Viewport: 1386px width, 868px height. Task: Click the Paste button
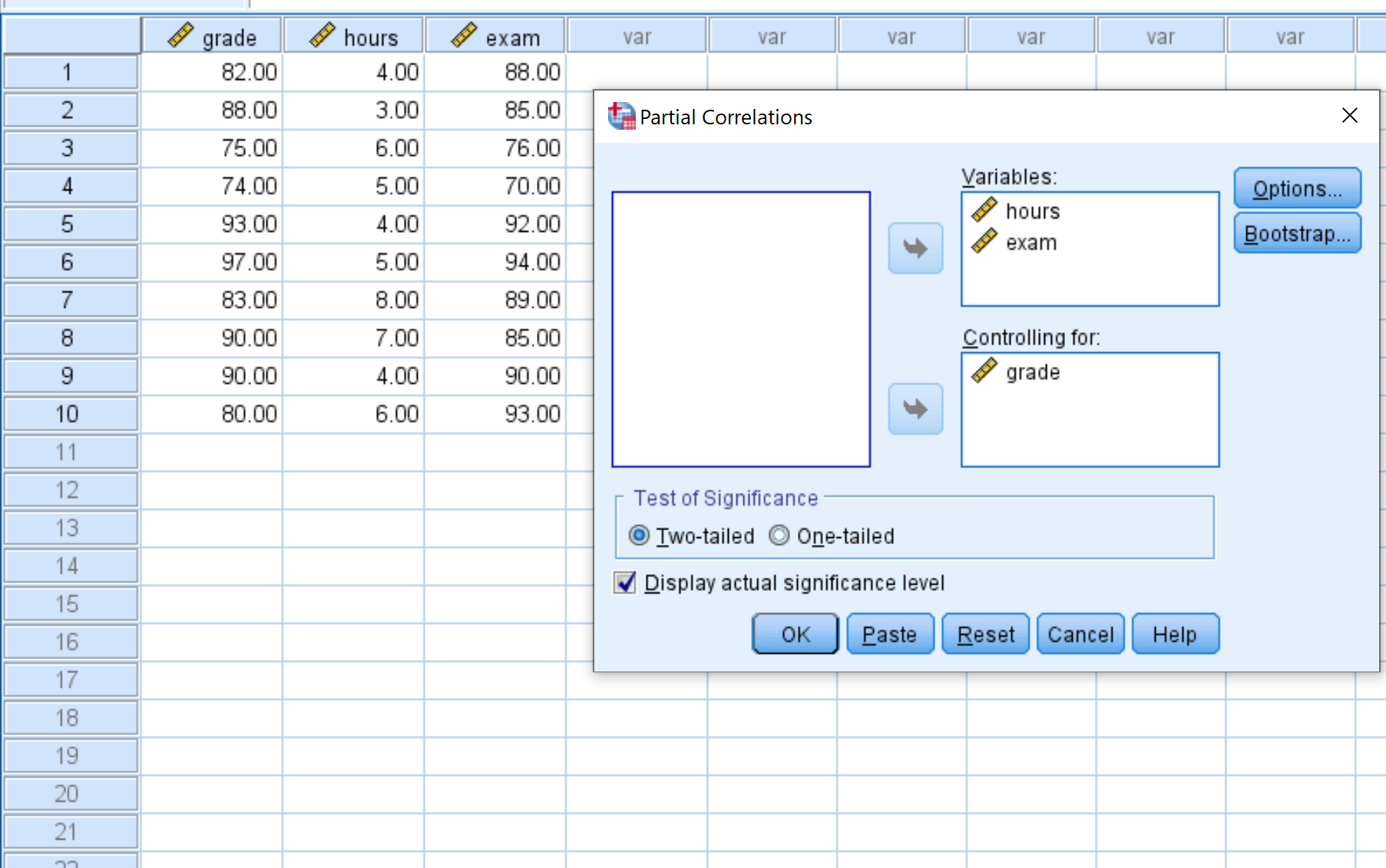890,635
